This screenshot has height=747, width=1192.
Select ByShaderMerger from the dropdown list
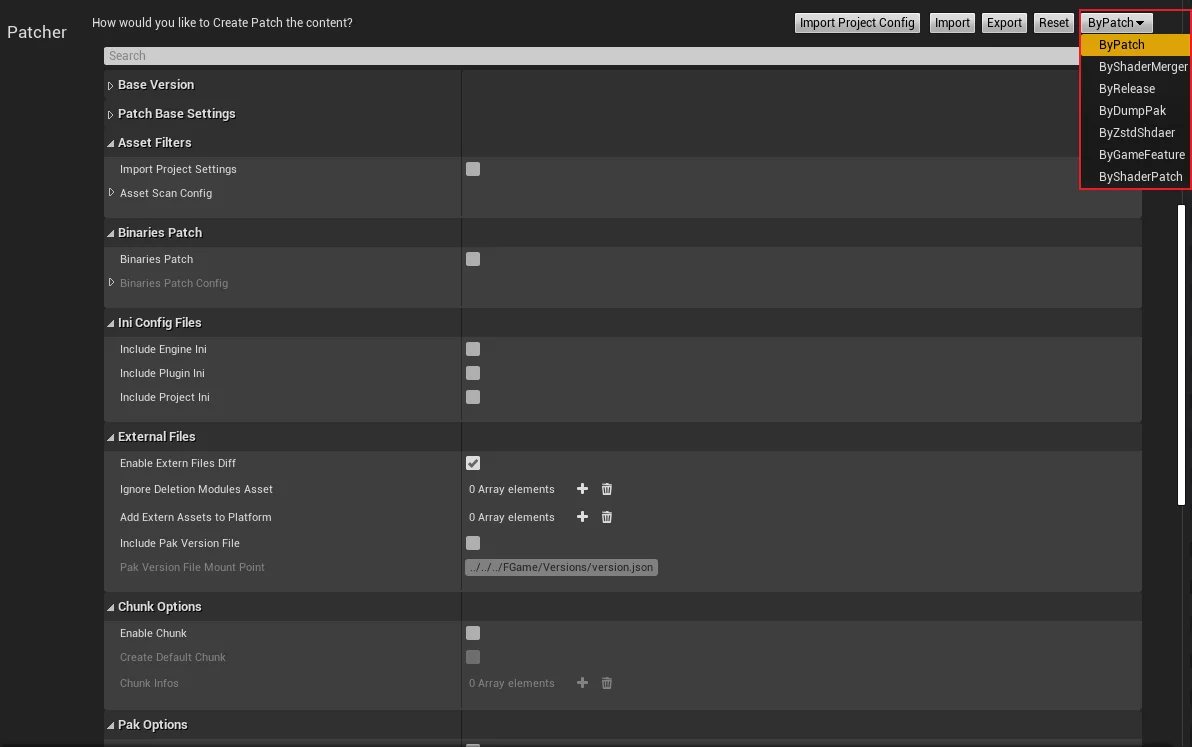tap(1142, 67)
